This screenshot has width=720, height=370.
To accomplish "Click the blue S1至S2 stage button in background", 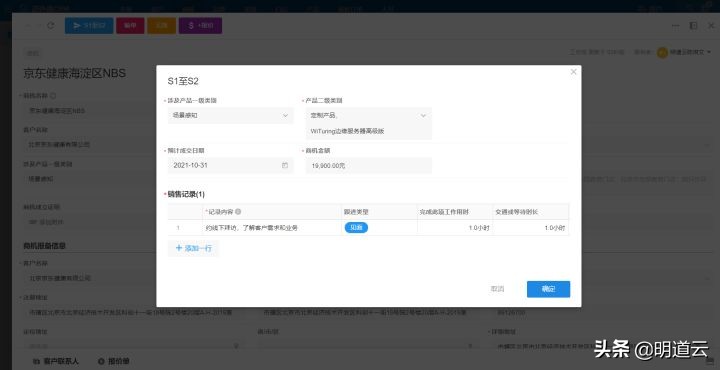I will click(89, 26).
